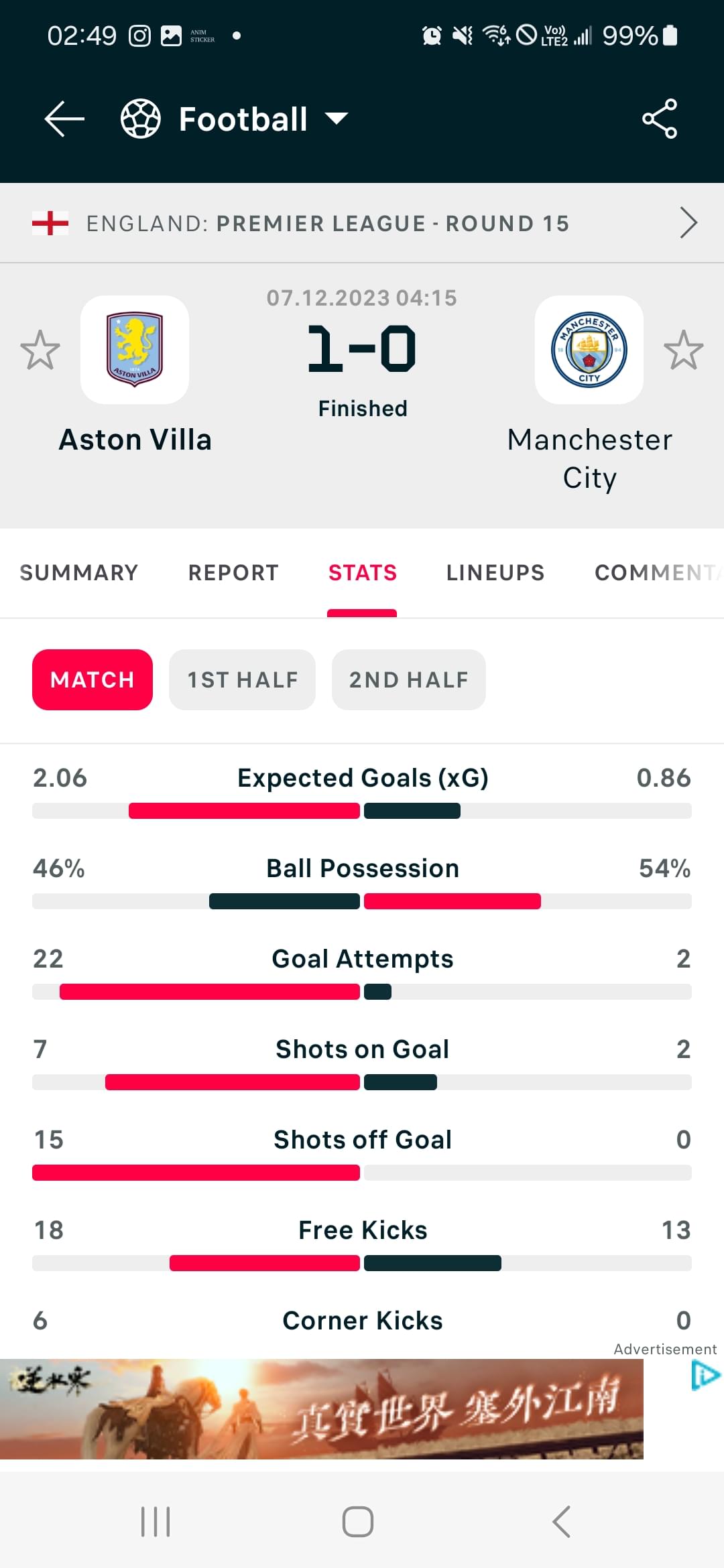Favorite Manchester City with star
Viewport: 724px width, 1568px height.
coord(684,350)
